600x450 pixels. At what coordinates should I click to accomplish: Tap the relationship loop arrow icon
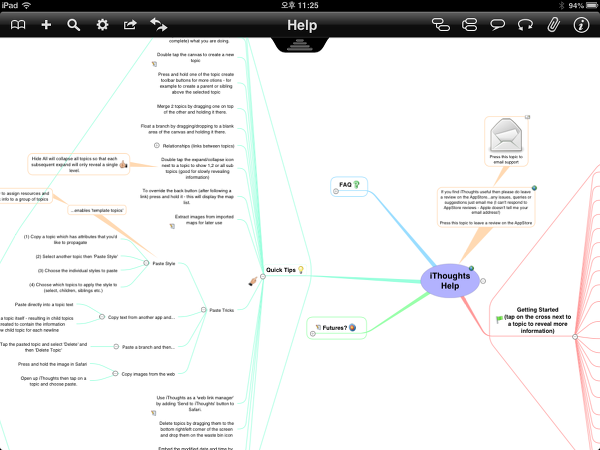(x=525, y=25)
